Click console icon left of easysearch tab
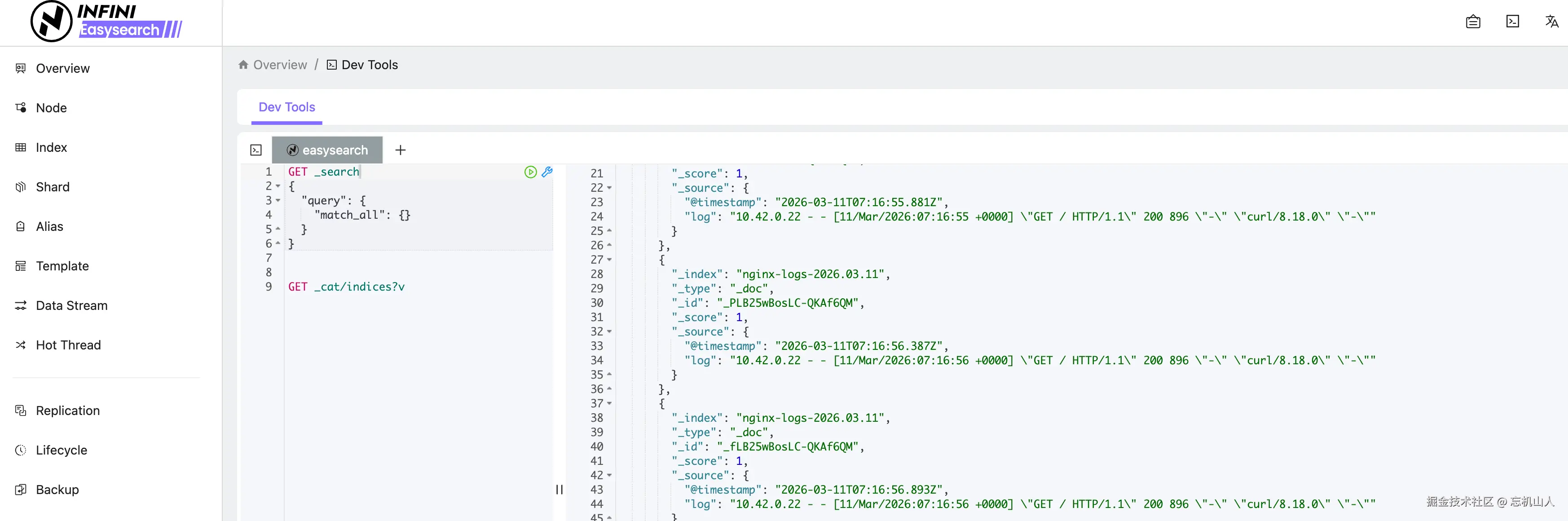This screenshot has width=1568, height=521. click(256, 150)
